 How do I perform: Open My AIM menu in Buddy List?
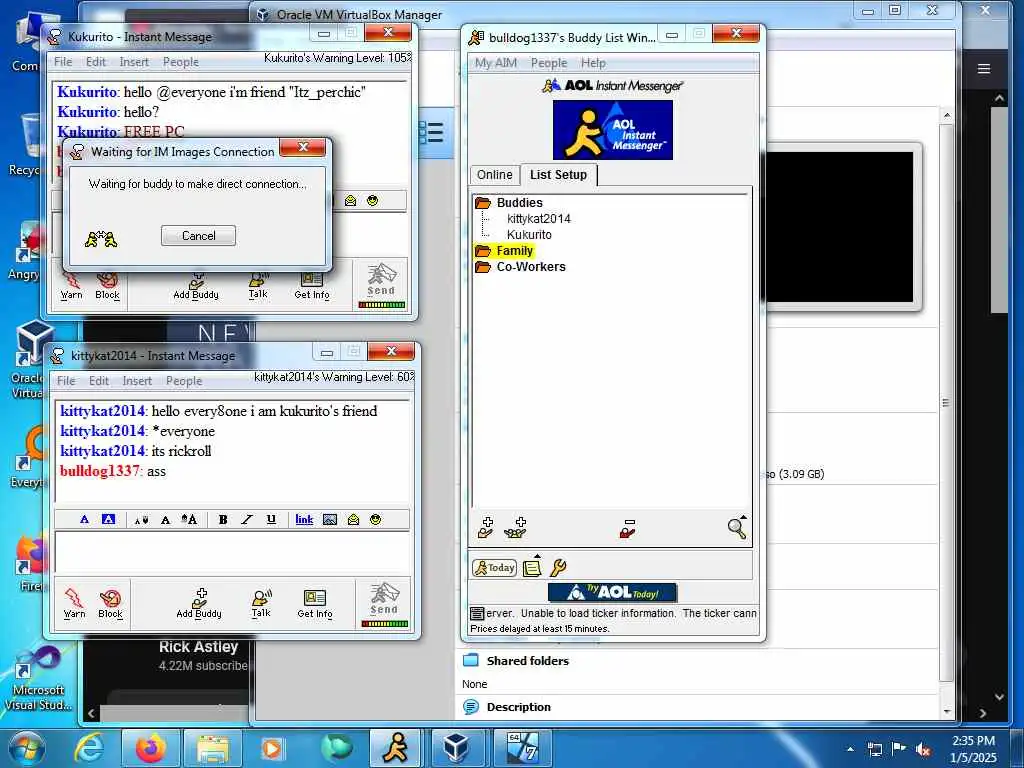pyautogui.click(x=496, y=63)
